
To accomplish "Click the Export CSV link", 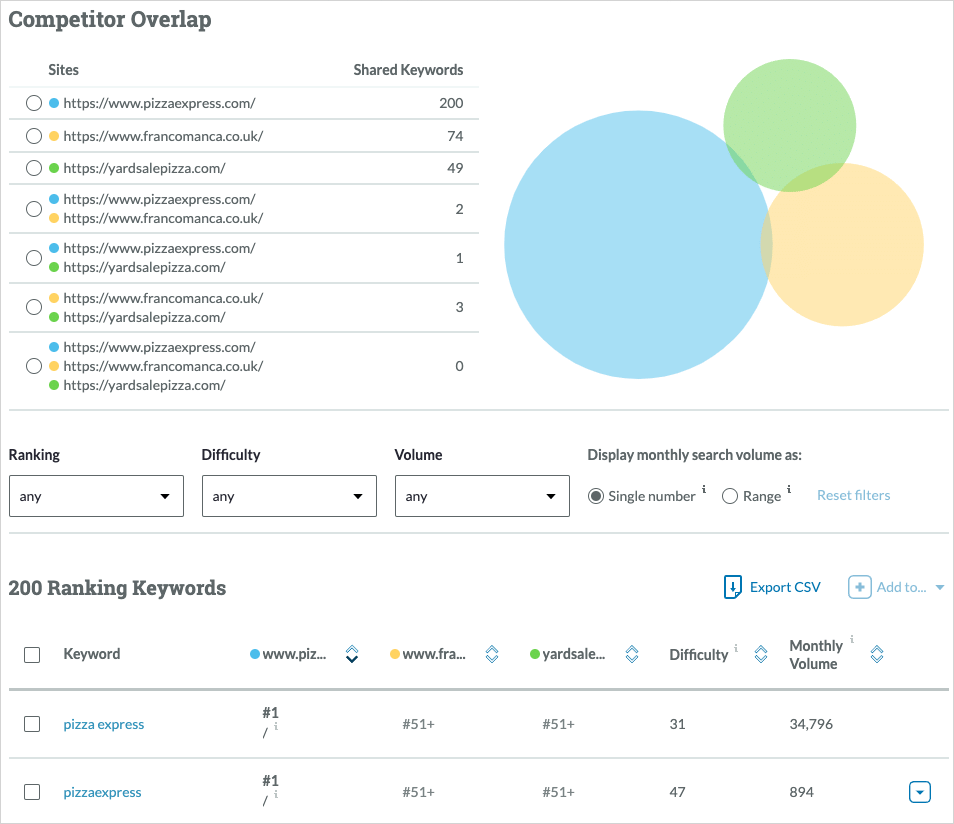I will [x=785, y=587].
